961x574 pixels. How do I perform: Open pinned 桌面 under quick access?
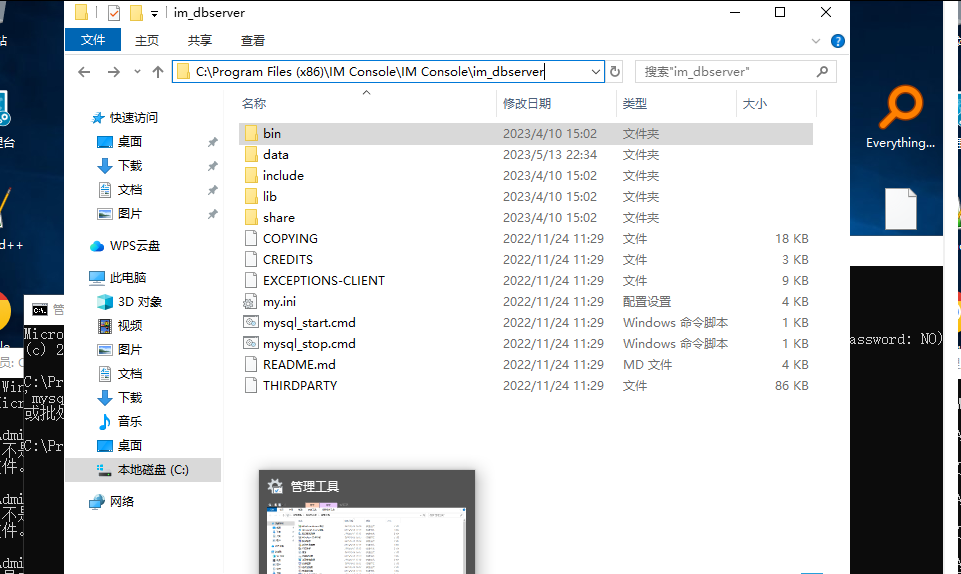coord(129,142)
